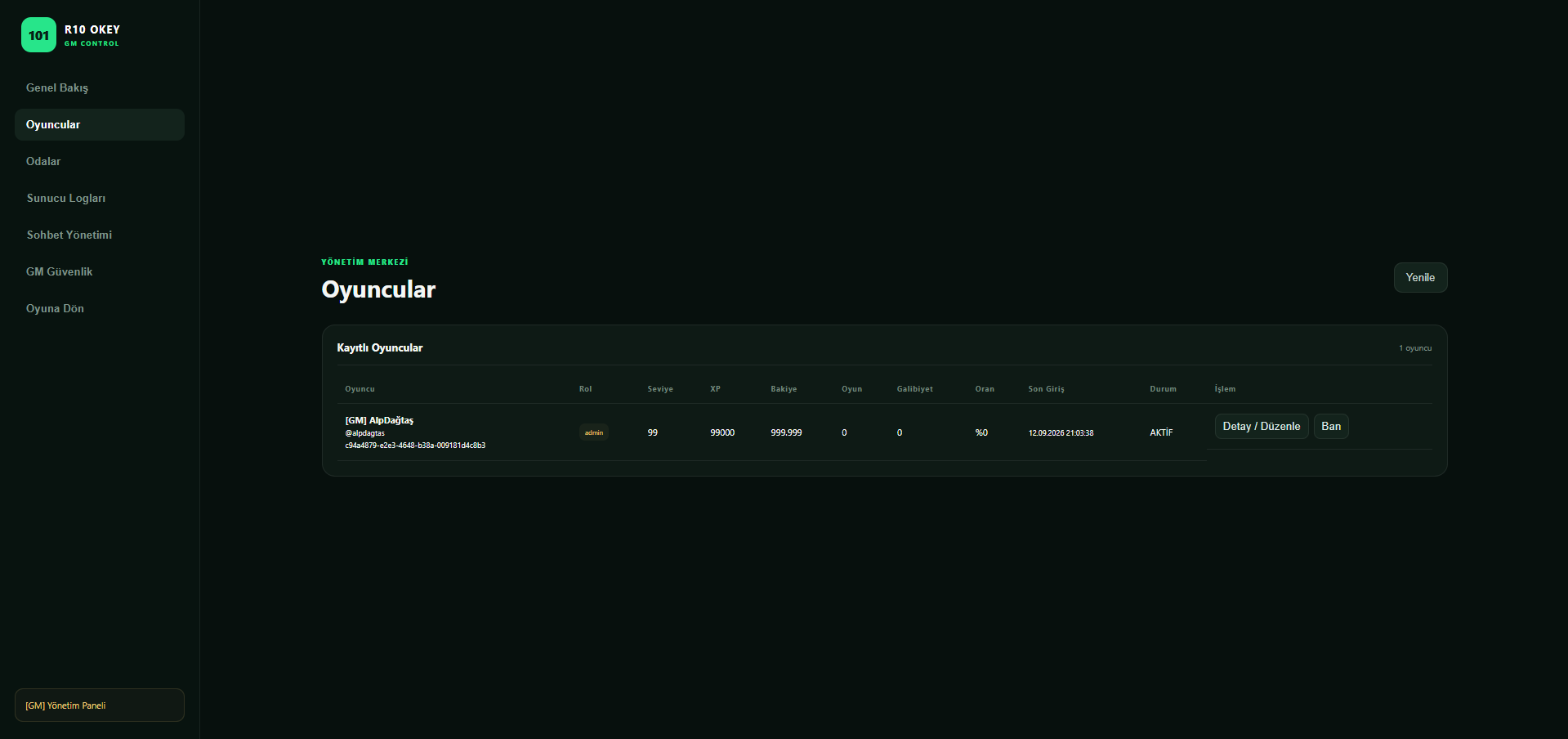
Task: Click the Seviye column header
Action: [x=660, y=389]
